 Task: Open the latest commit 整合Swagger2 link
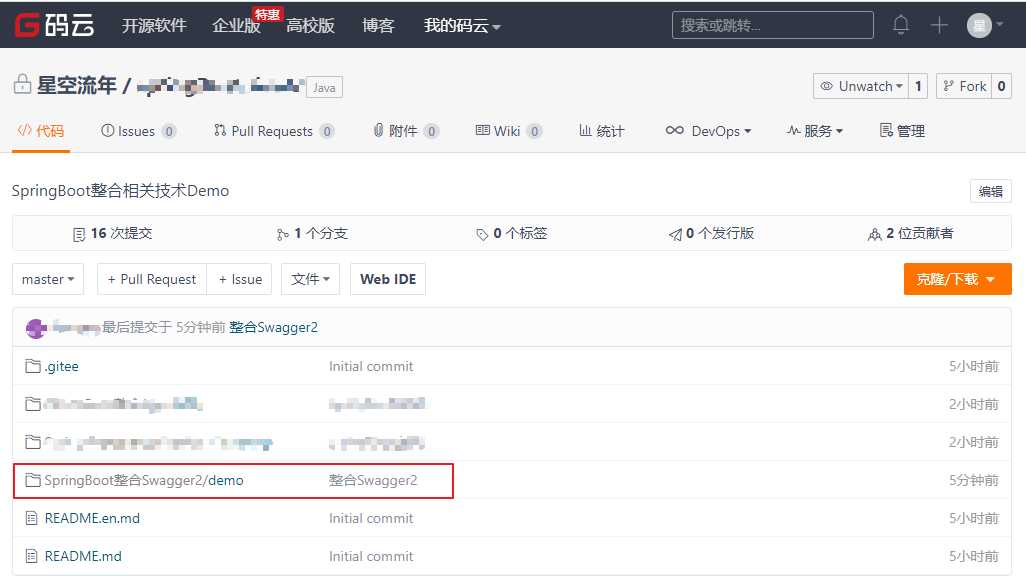pos(274,327)
